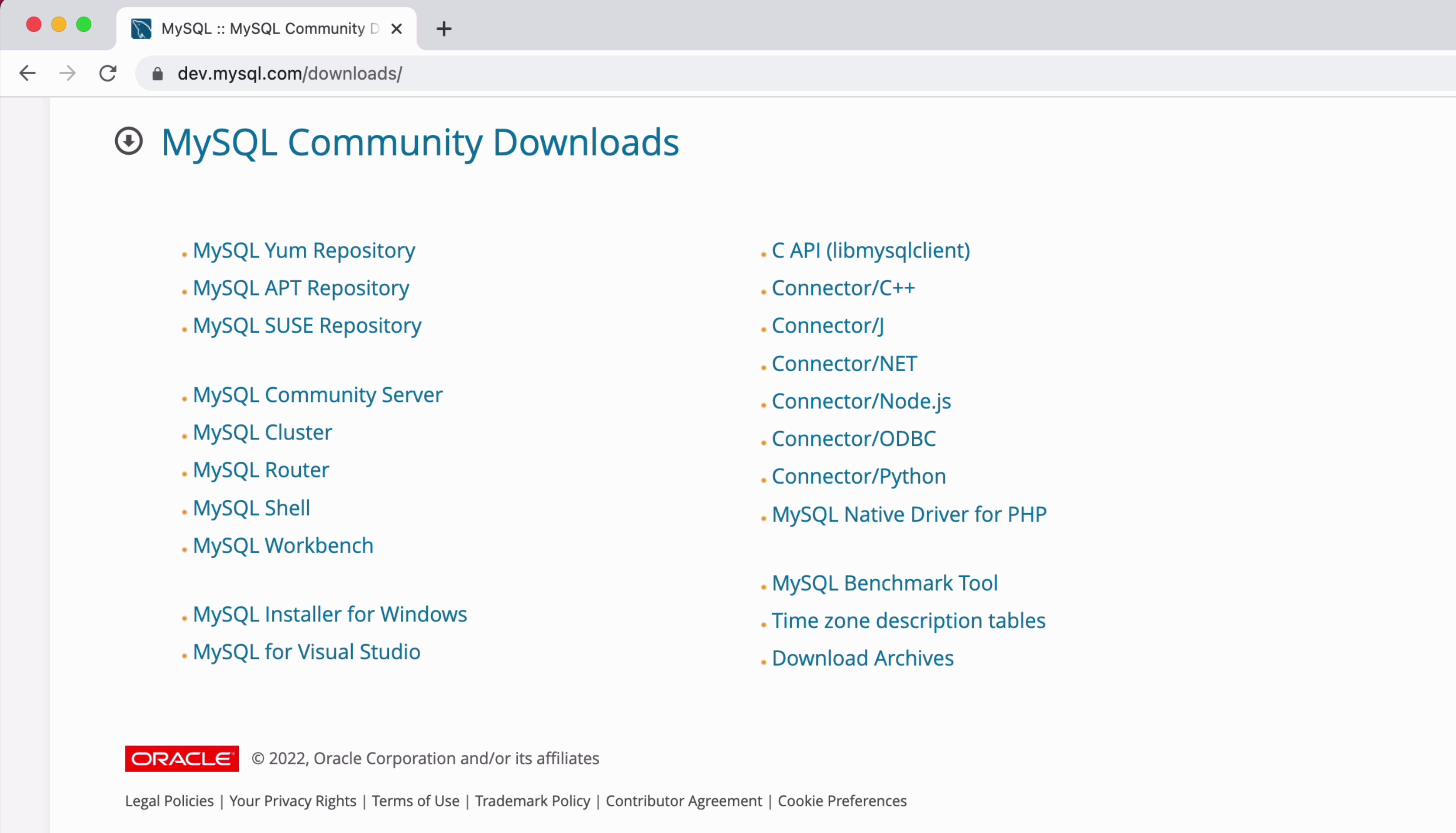1456x833 pixels.
Task: Close the MySQL Community Downloads tab
Action: tap(396, 29)
